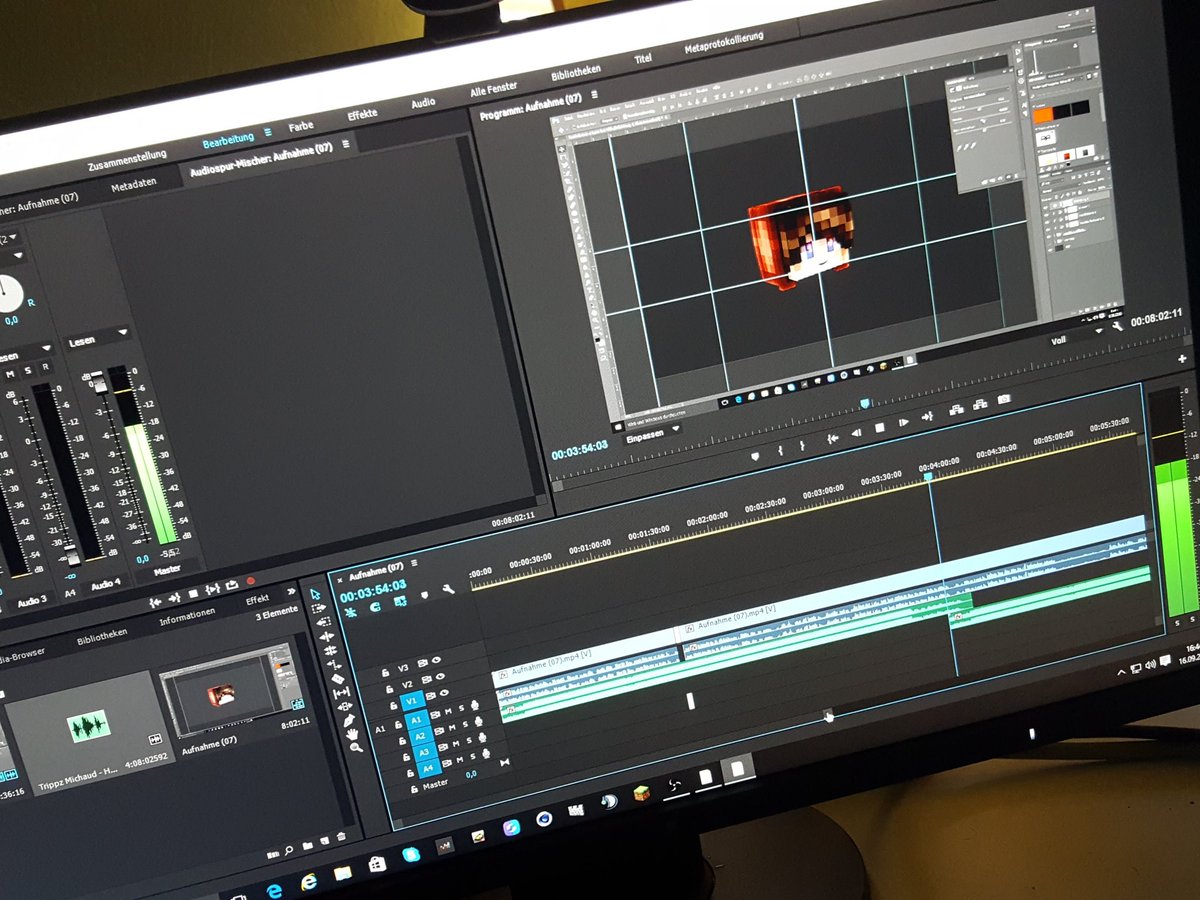The width and height of the screenshot is (1200, 900).
Task: Click the timeline timecode 00:03:54:03
Action: [373, 591]
